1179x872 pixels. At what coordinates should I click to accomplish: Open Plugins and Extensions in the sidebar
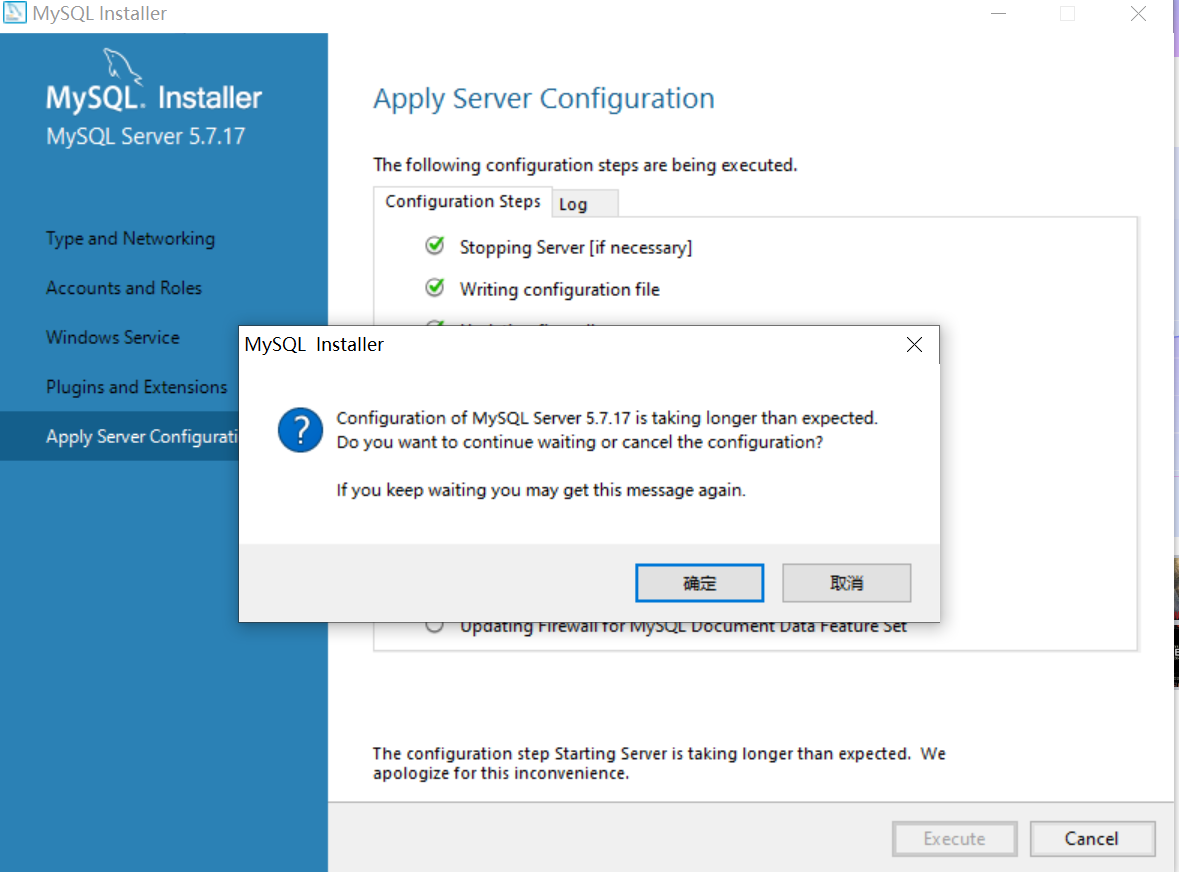click(x=136, y=387)
